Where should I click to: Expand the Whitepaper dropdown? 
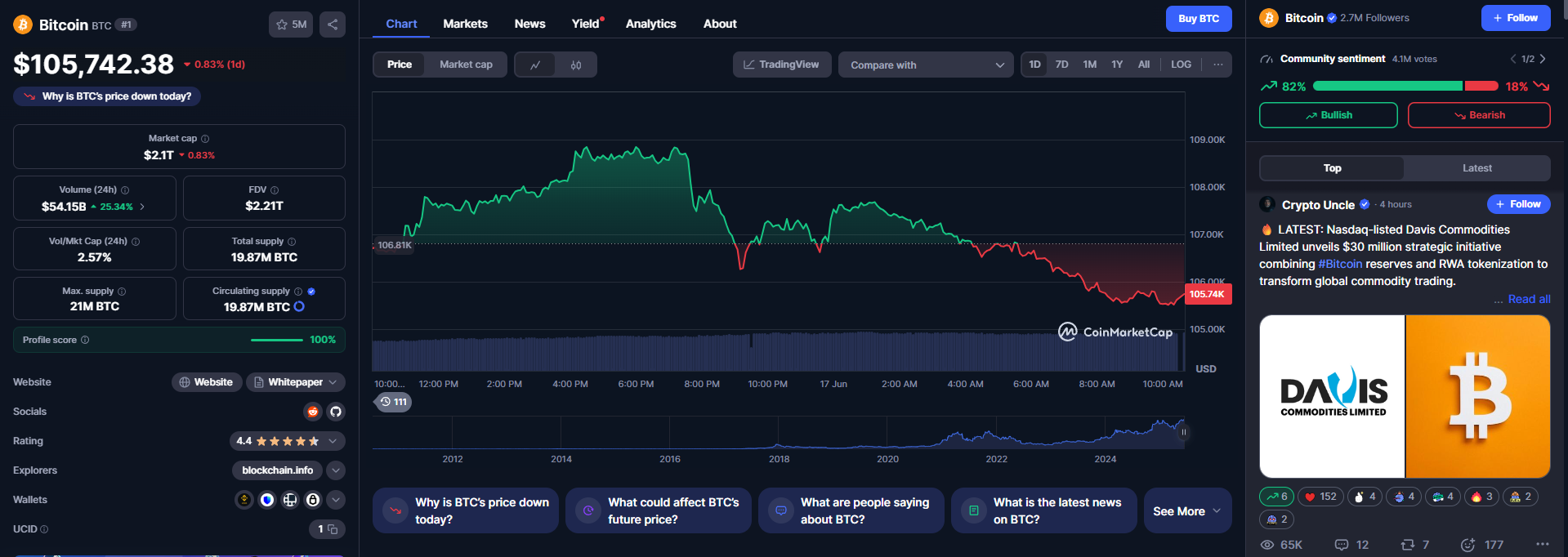click(x=296, y=382)
